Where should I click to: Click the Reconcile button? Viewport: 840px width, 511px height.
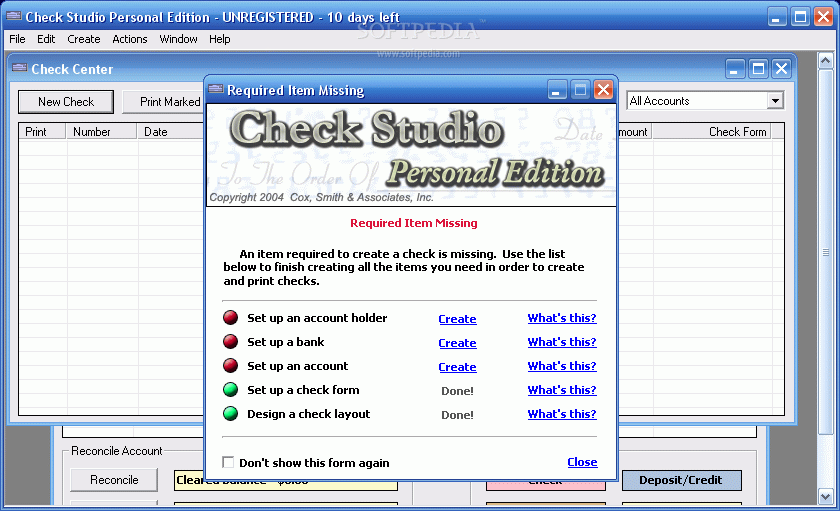tap(114, 480)
